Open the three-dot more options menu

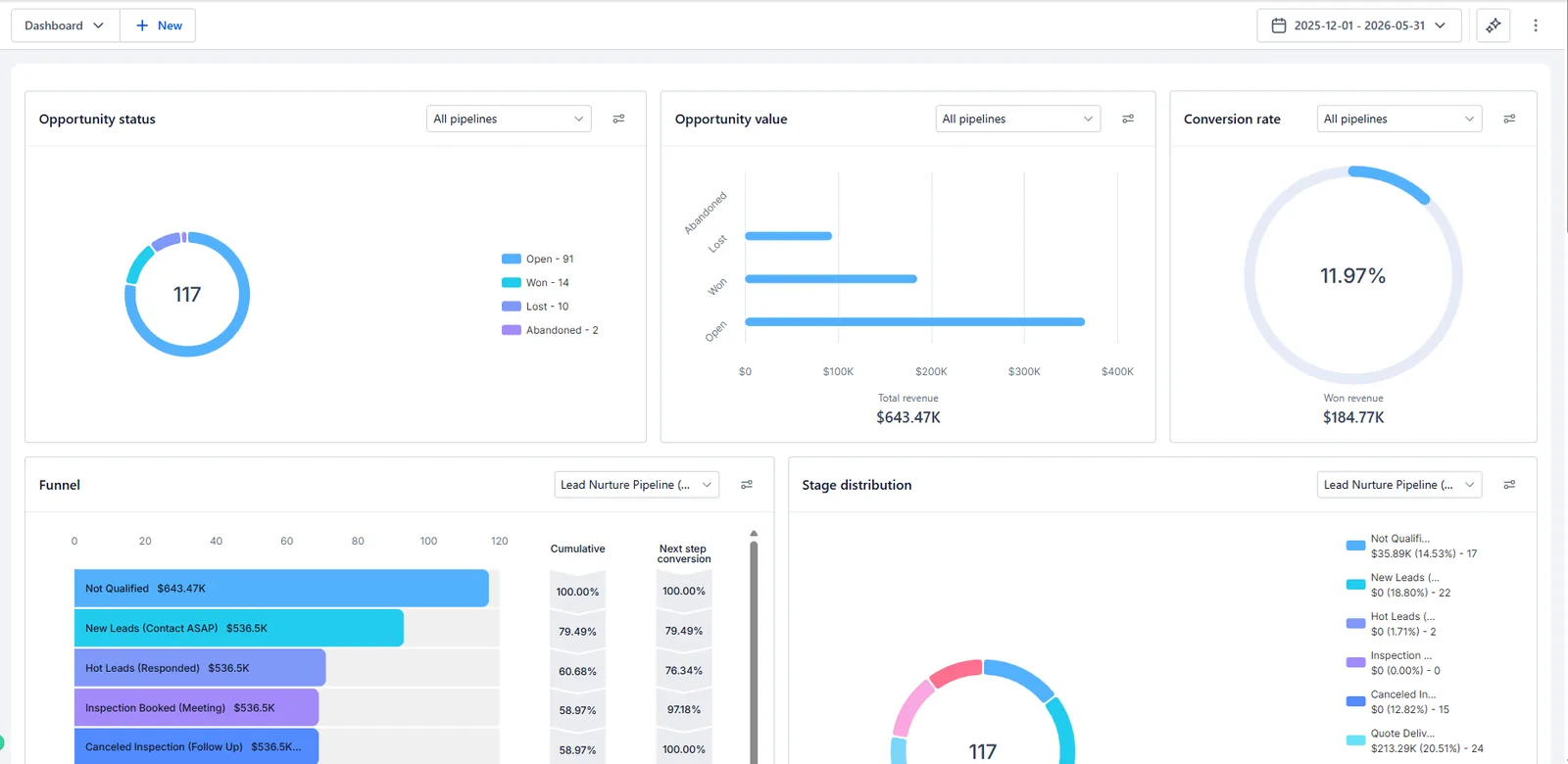[1536, 25]
